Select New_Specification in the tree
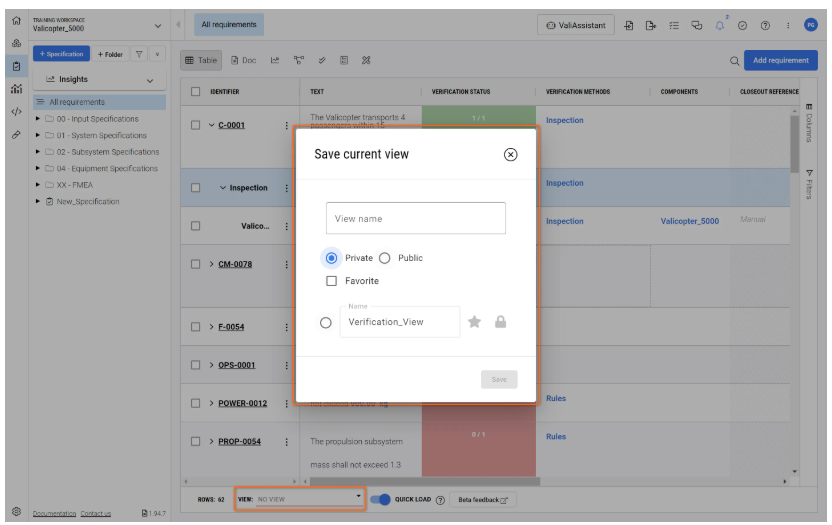The width and height of the screenshot is (832, 525). tap(88, 202)
